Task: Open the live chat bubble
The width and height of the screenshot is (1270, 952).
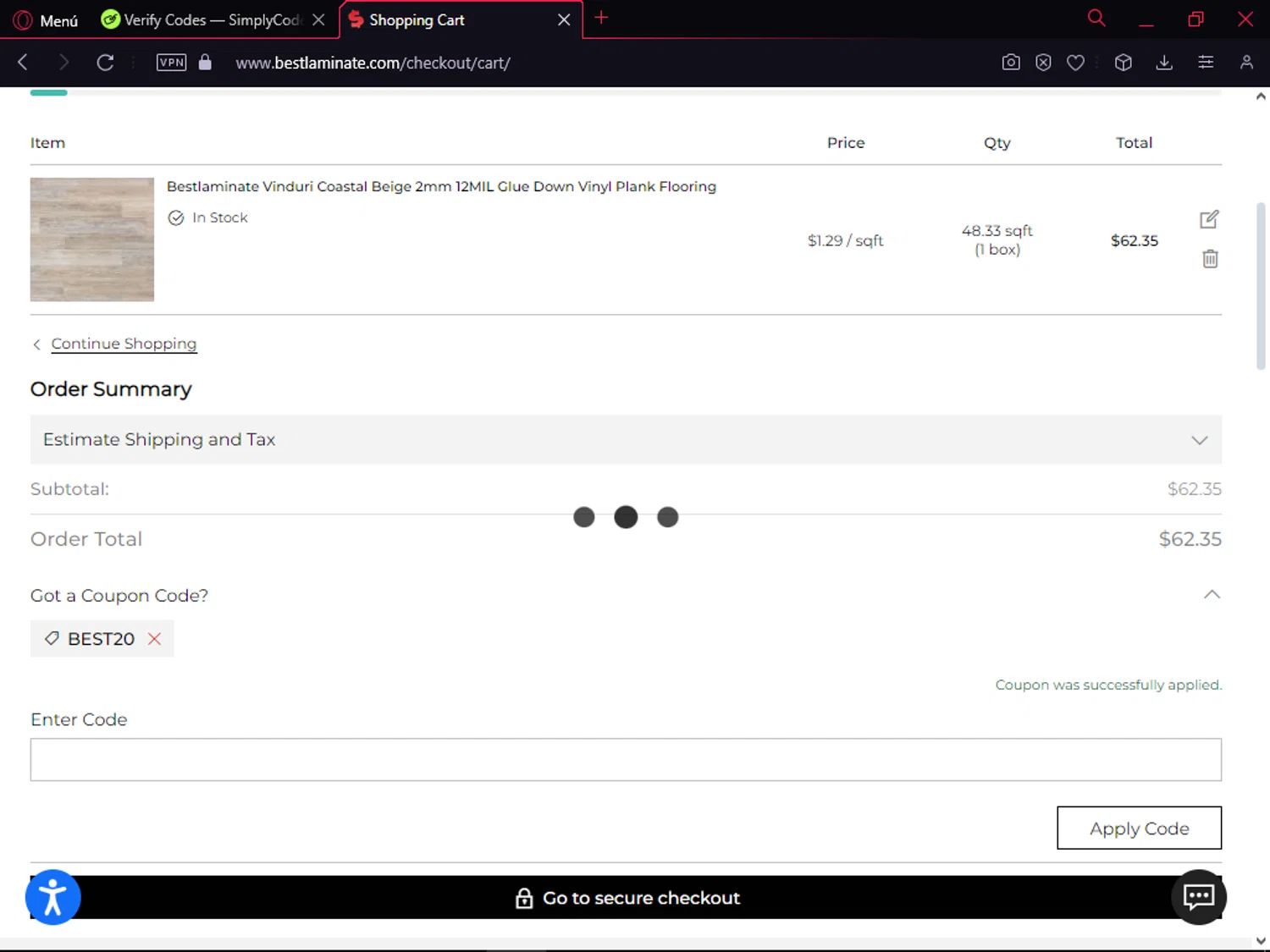Action: [1199, 897]
